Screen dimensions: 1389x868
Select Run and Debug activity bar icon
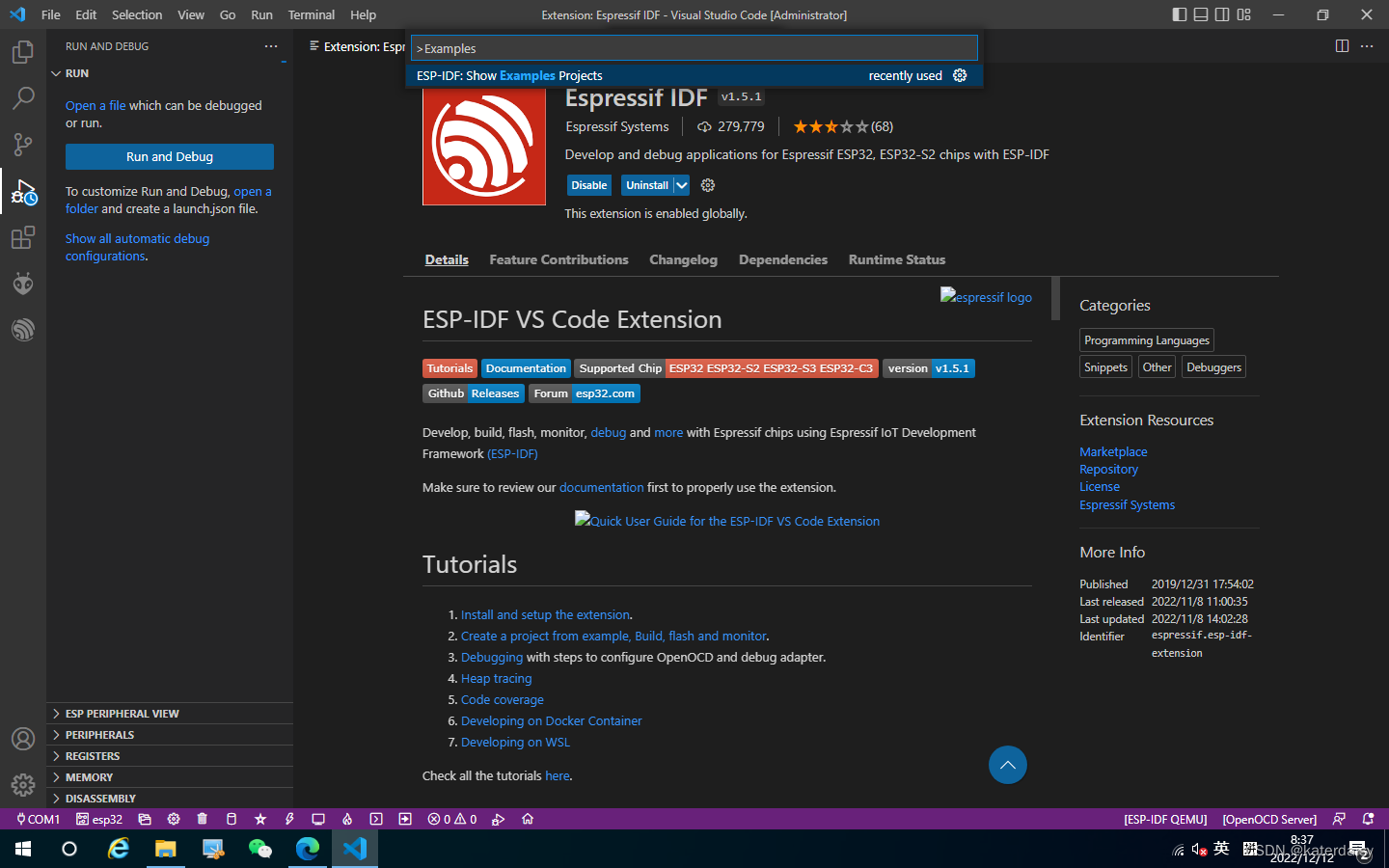23,191
